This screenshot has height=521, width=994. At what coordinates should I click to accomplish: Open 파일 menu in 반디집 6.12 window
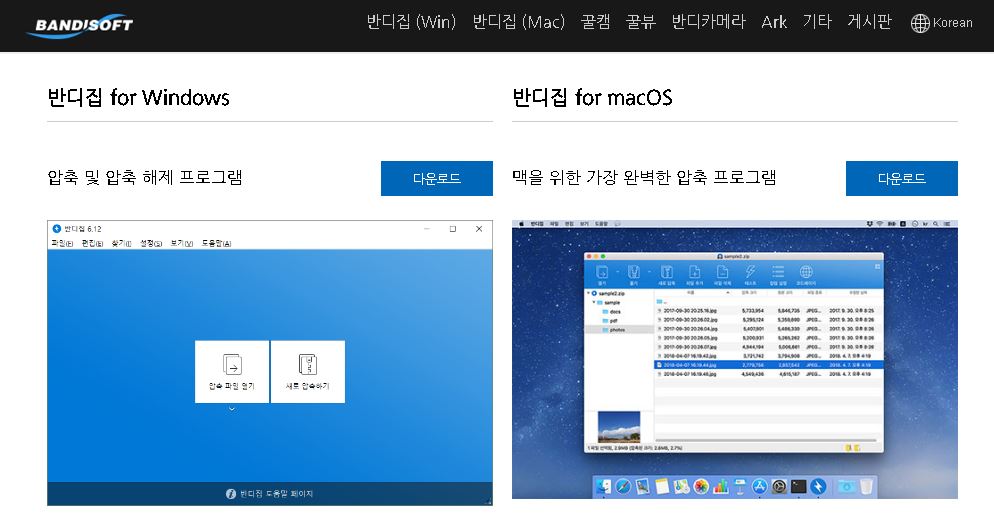62,243
